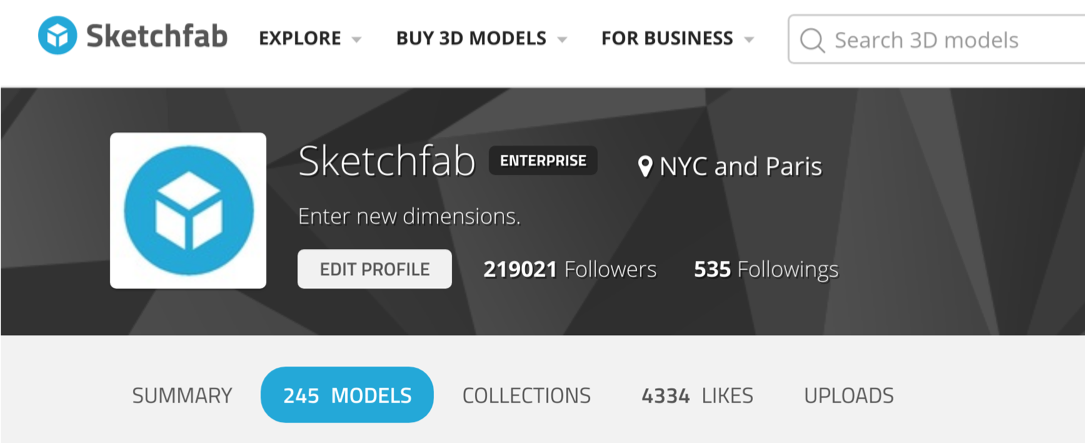Open the 535 Followings list
The image size is (1085, 443).
pos(766,269)
